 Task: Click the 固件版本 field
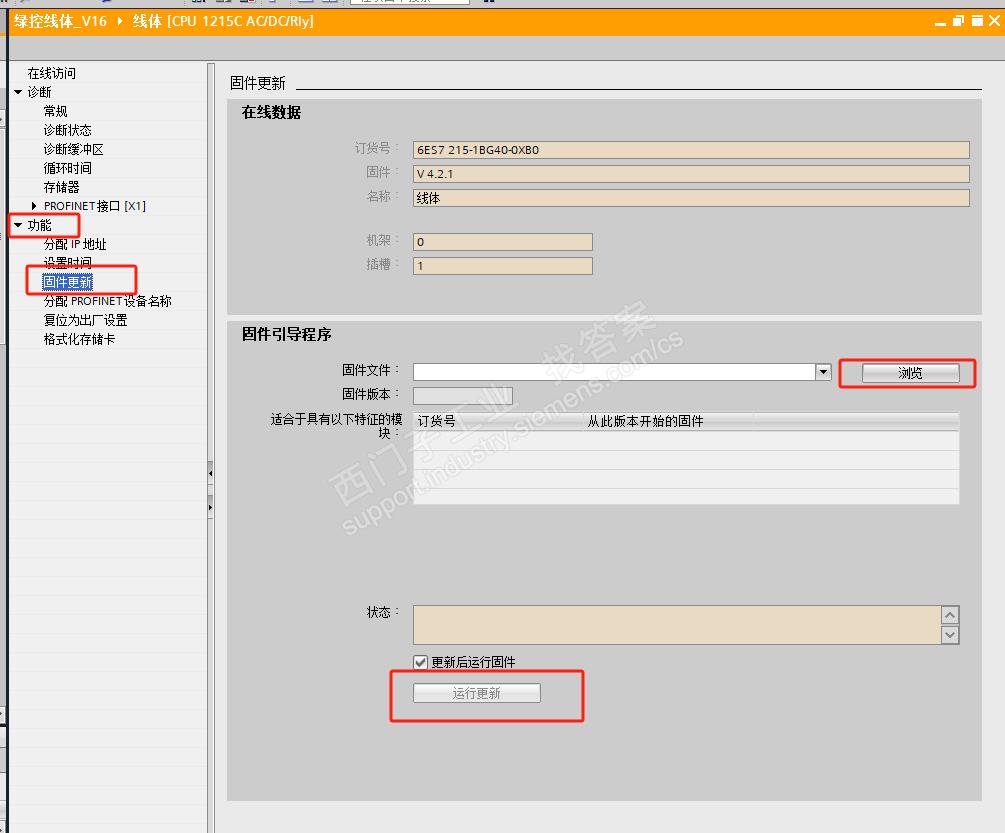463,396
